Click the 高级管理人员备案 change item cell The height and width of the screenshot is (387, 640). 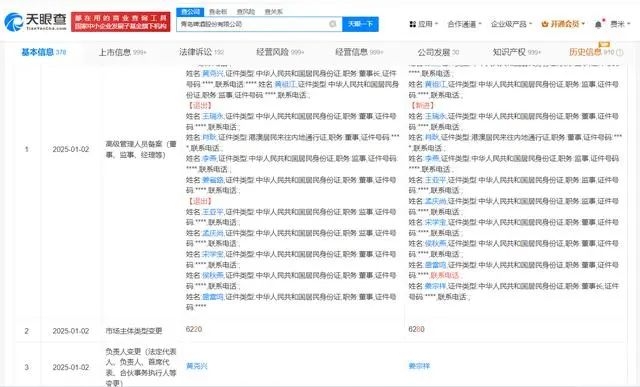click(x=140, y=149)
